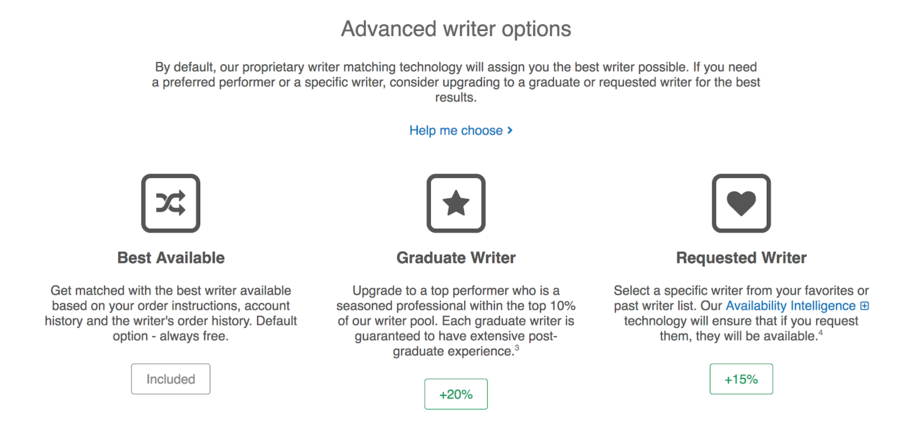
Task: Open footnote 3 after post-graduate experience
Action: pos(517,347)
